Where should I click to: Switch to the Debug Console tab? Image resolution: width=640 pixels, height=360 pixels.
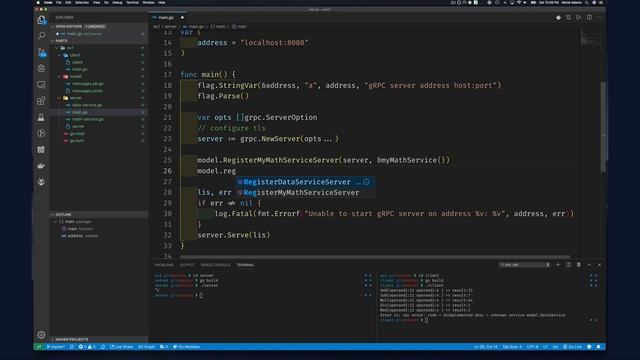pyautogui.click(x=215, y=265)
